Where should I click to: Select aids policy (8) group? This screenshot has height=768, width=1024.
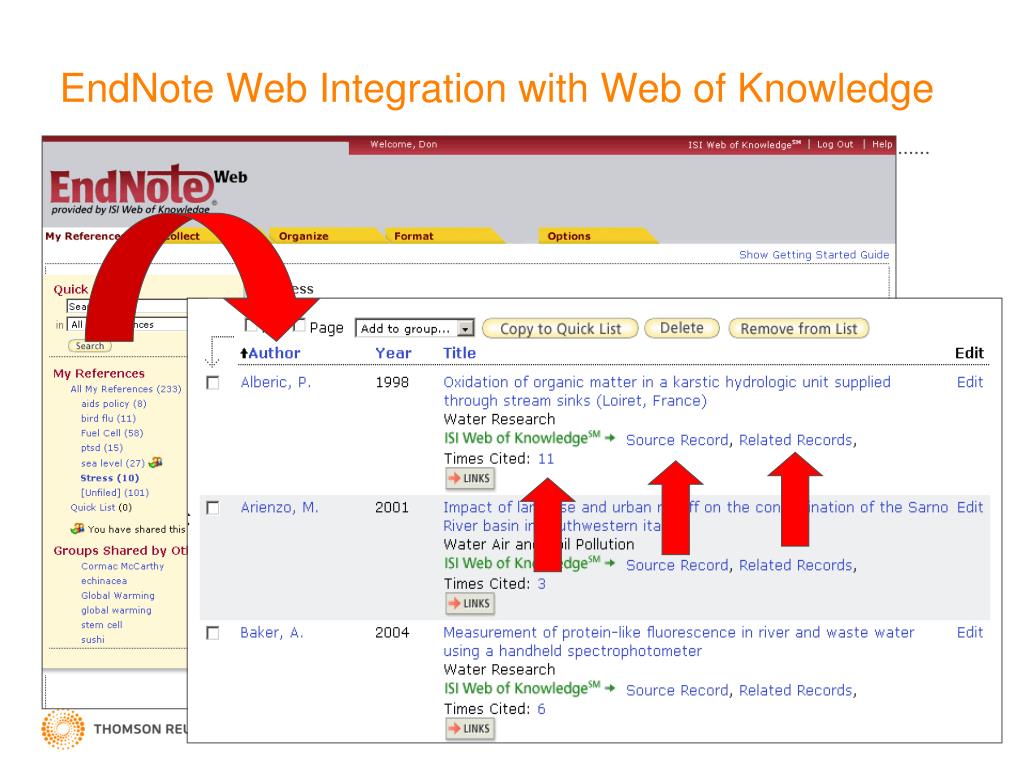click(x=114, y=404)
